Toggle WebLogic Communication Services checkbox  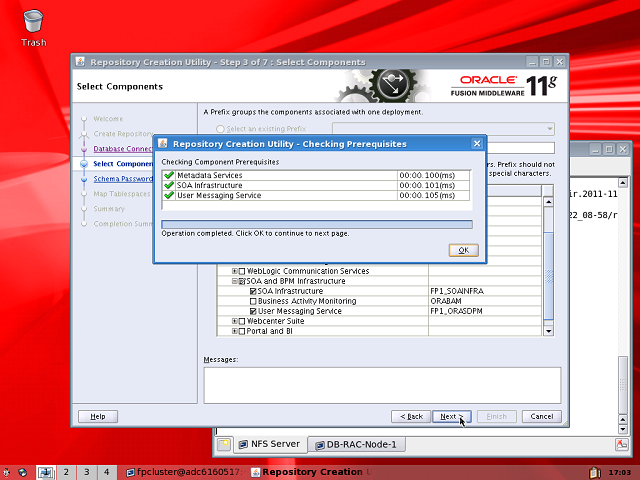pos(242,271)
